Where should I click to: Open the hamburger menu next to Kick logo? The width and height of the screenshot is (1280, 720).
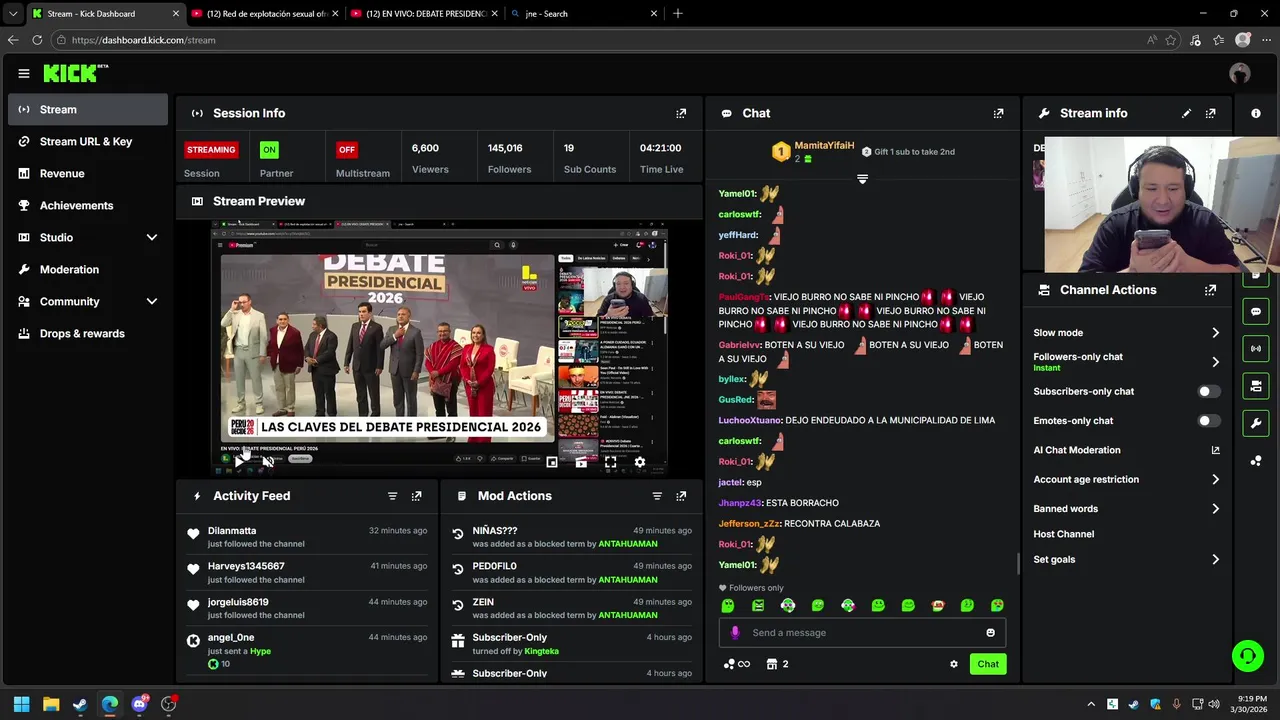tap(23, 73)
